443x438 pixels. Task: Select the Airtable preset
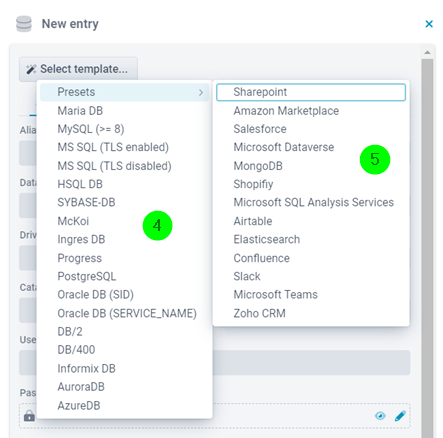click(311, 221)
